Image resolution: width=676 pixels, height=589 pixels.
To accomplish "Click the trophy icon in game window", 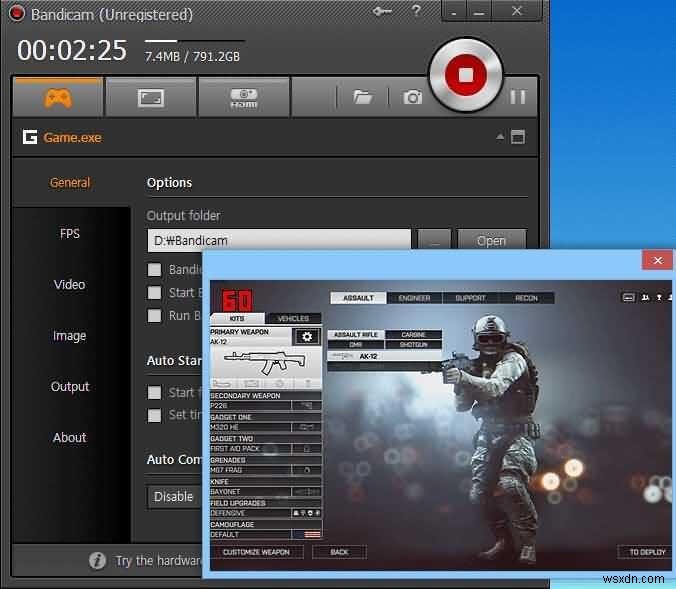I will click(x=659, y=298).
